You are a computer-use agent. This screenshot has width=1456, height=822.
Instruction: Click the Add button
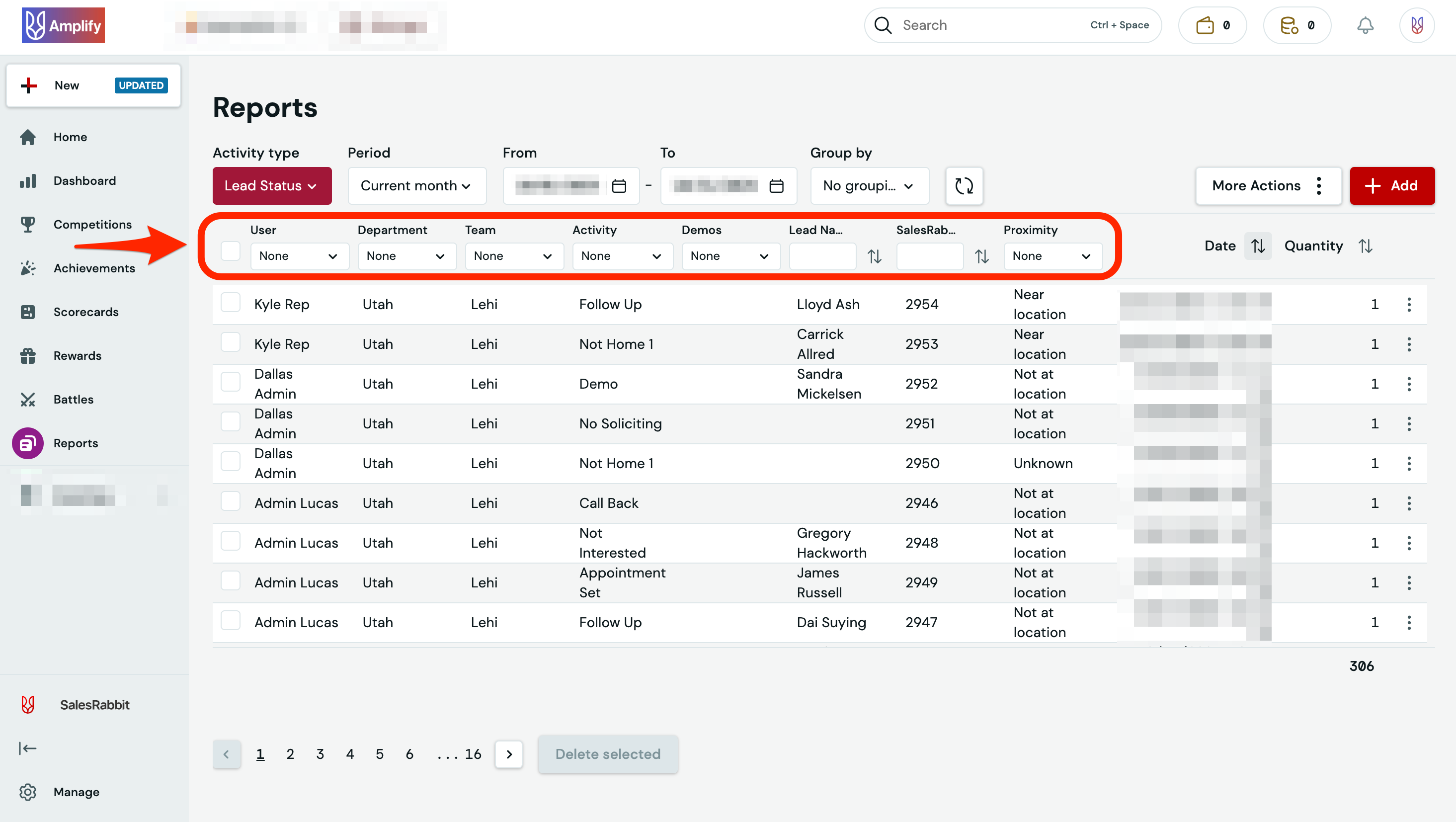pyautogui.click(x=1392, y=185)
